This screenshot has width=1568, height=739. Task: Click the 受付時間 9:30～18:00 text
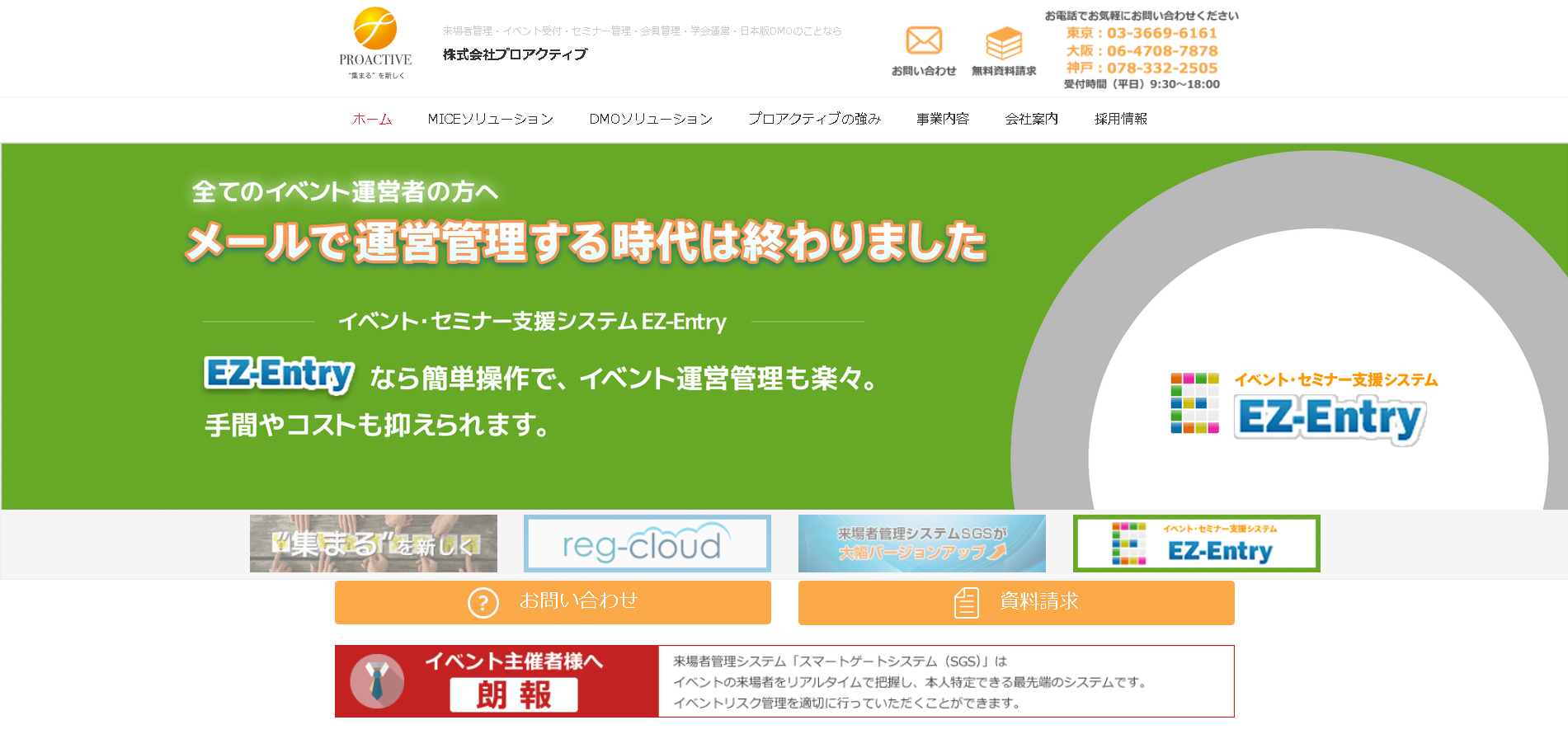(1142, 84)
